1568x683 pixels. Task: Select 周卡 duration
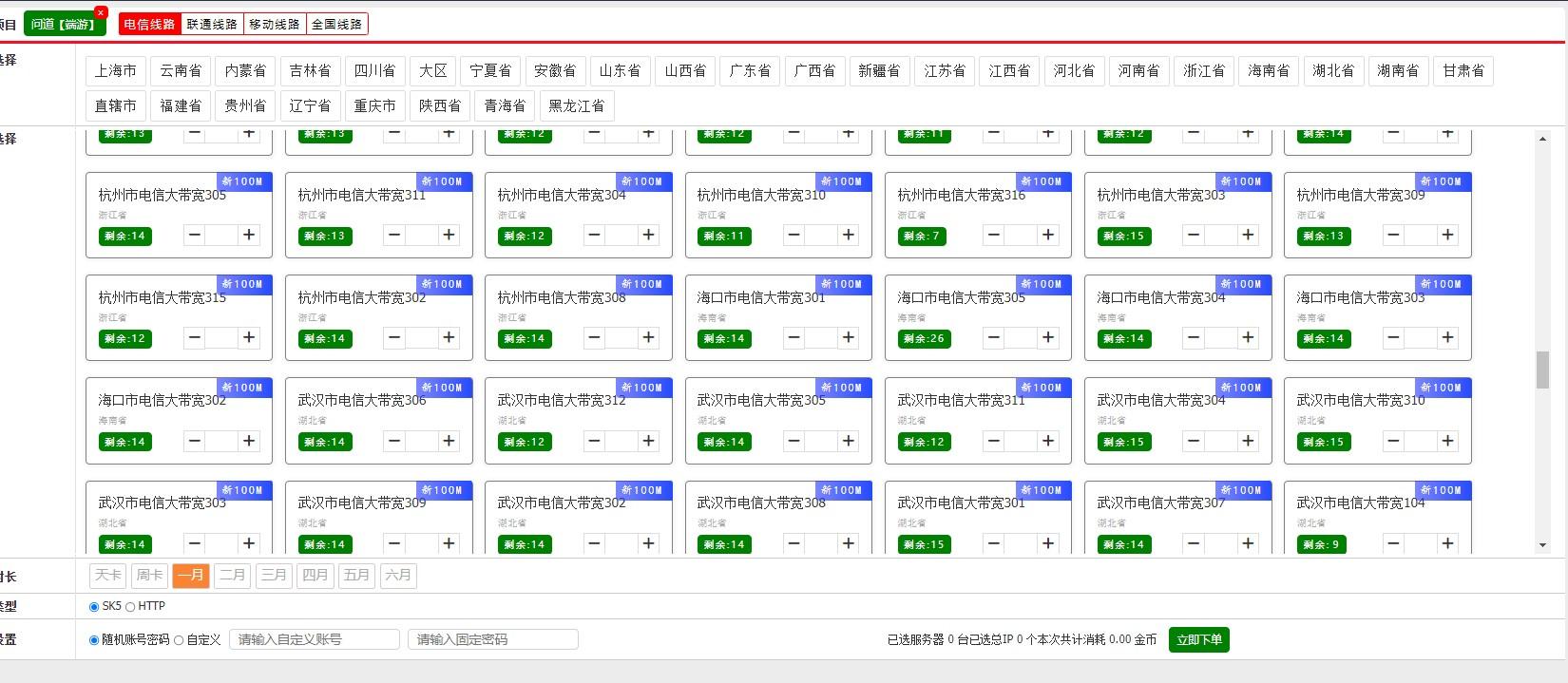pos(149,575)
